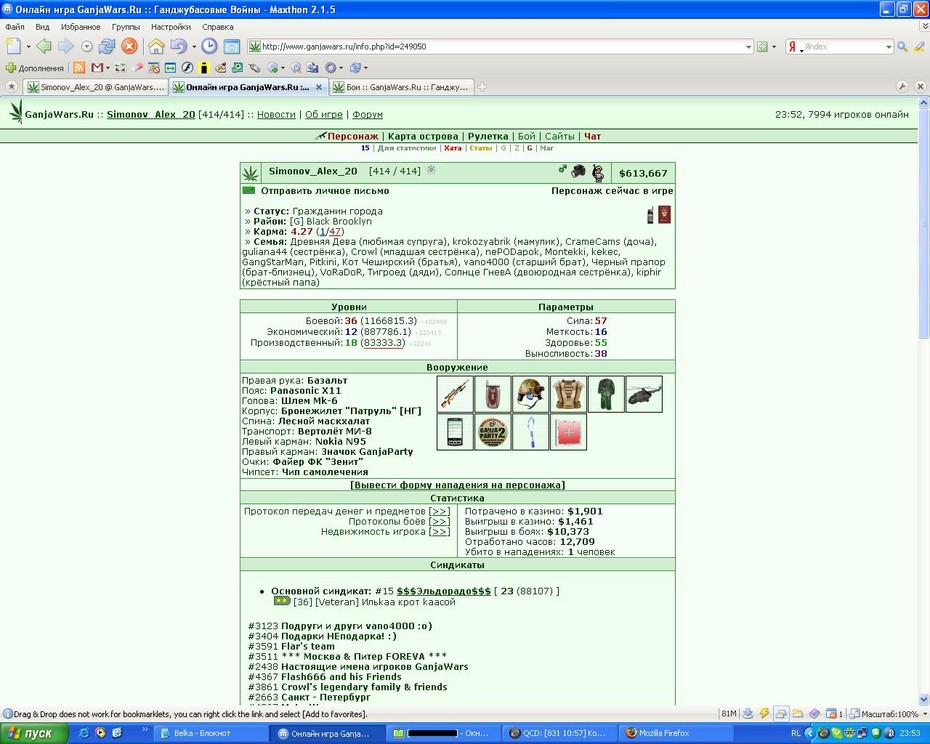Click the wrench icon on tab bar

point(902,87)
